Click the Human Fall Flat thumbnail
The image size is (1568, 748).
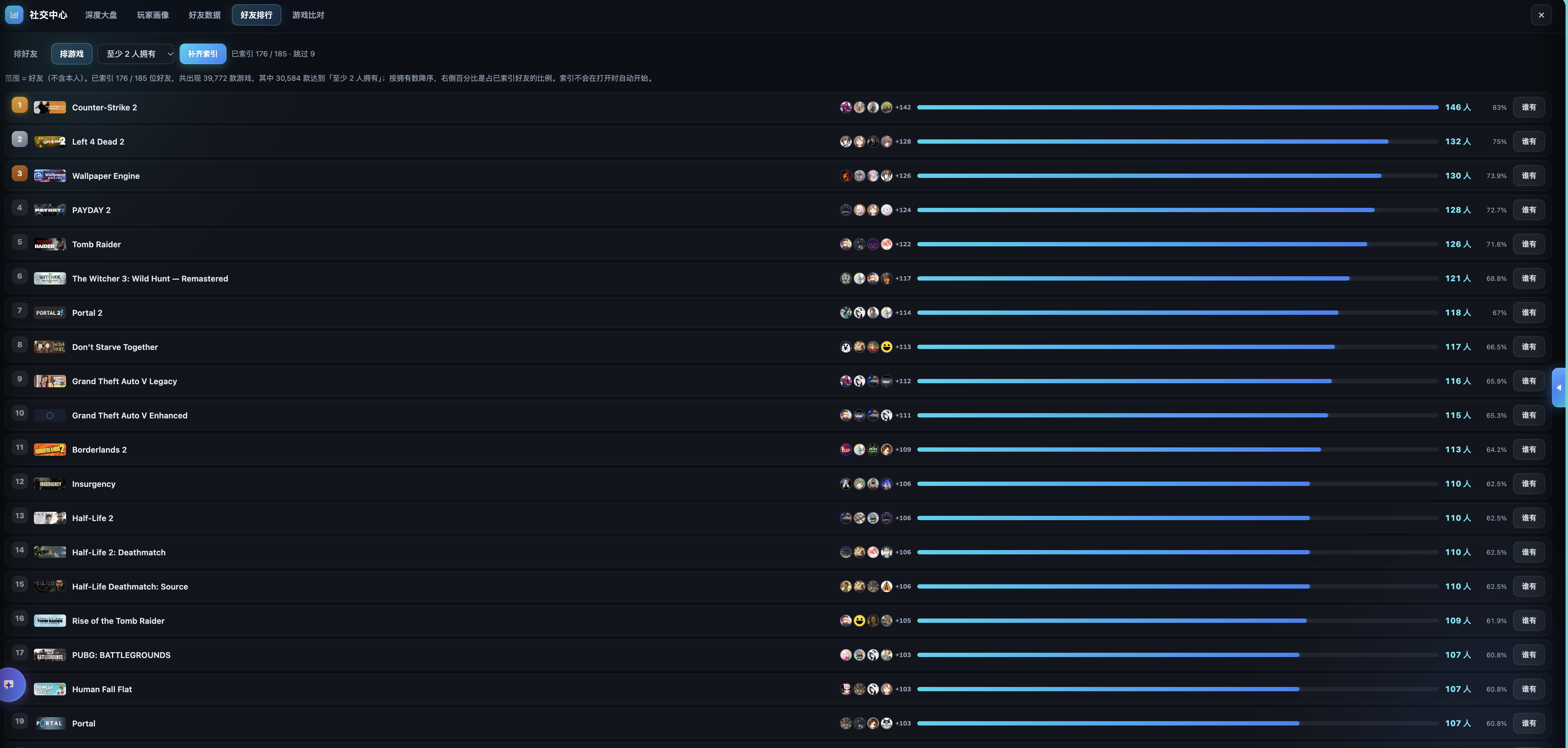[50, 689]
